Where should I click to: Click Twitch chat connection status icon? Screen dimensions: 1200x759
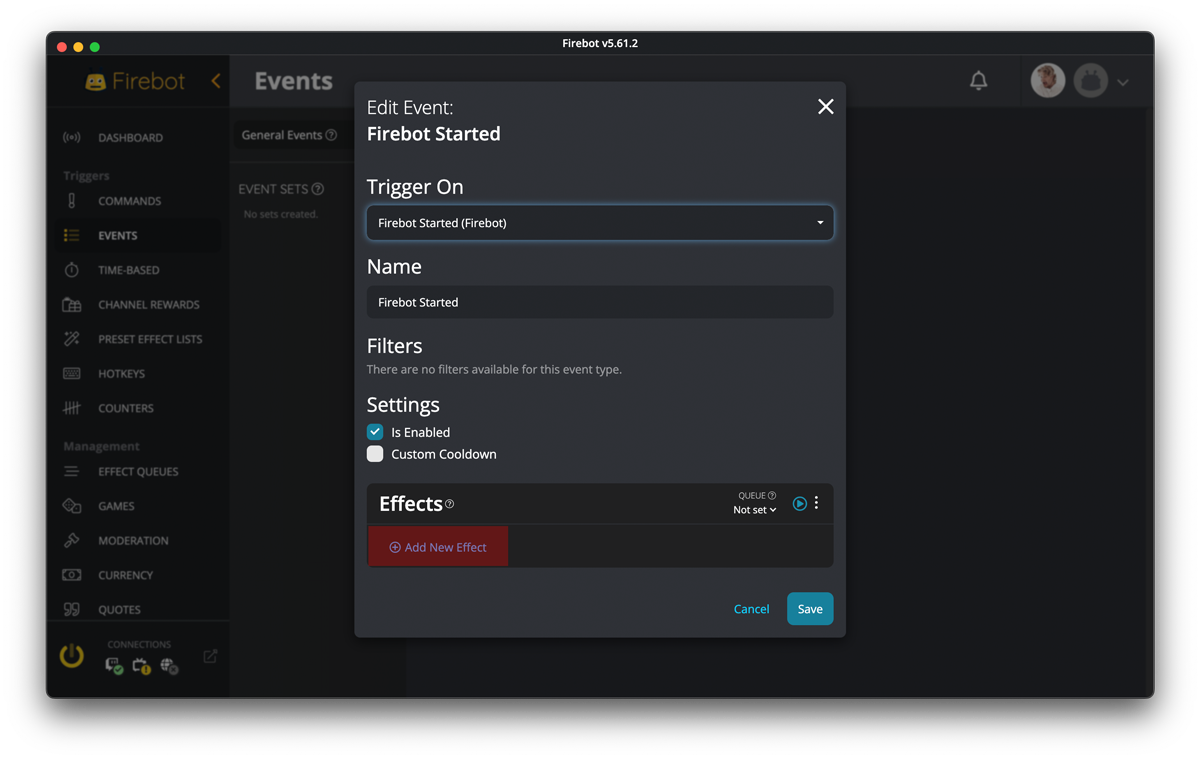[114, 666]
